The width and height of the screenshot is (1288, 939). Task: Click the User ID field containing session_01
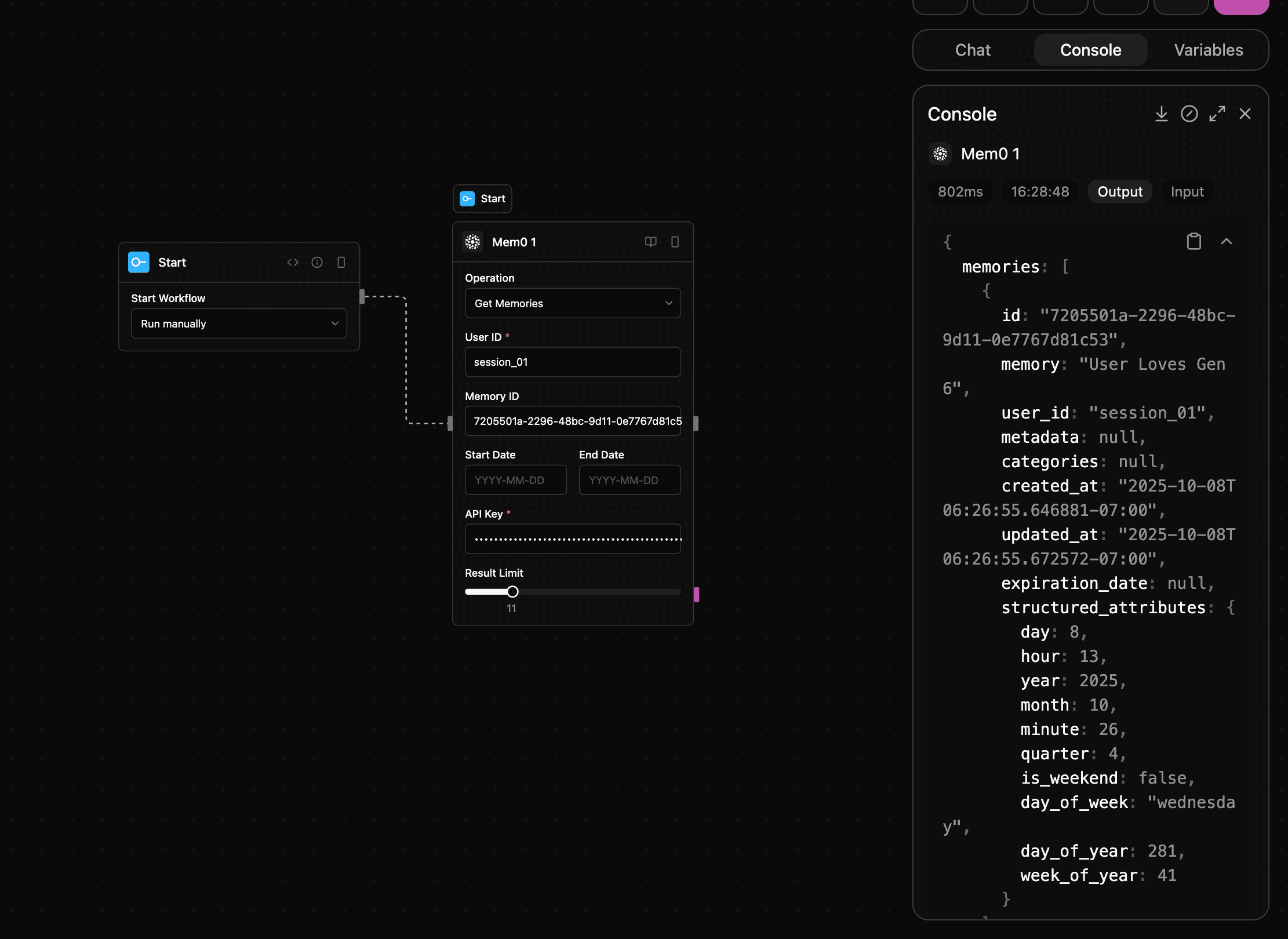pos(572,362)
